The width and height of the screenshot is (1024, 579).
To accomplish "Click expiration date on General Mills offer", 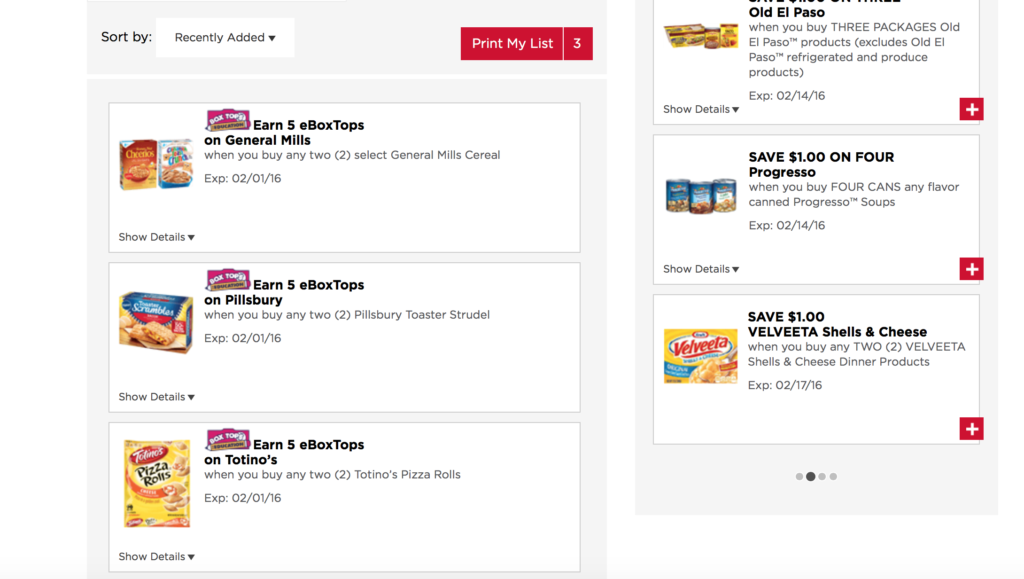I will pos(242,178).
